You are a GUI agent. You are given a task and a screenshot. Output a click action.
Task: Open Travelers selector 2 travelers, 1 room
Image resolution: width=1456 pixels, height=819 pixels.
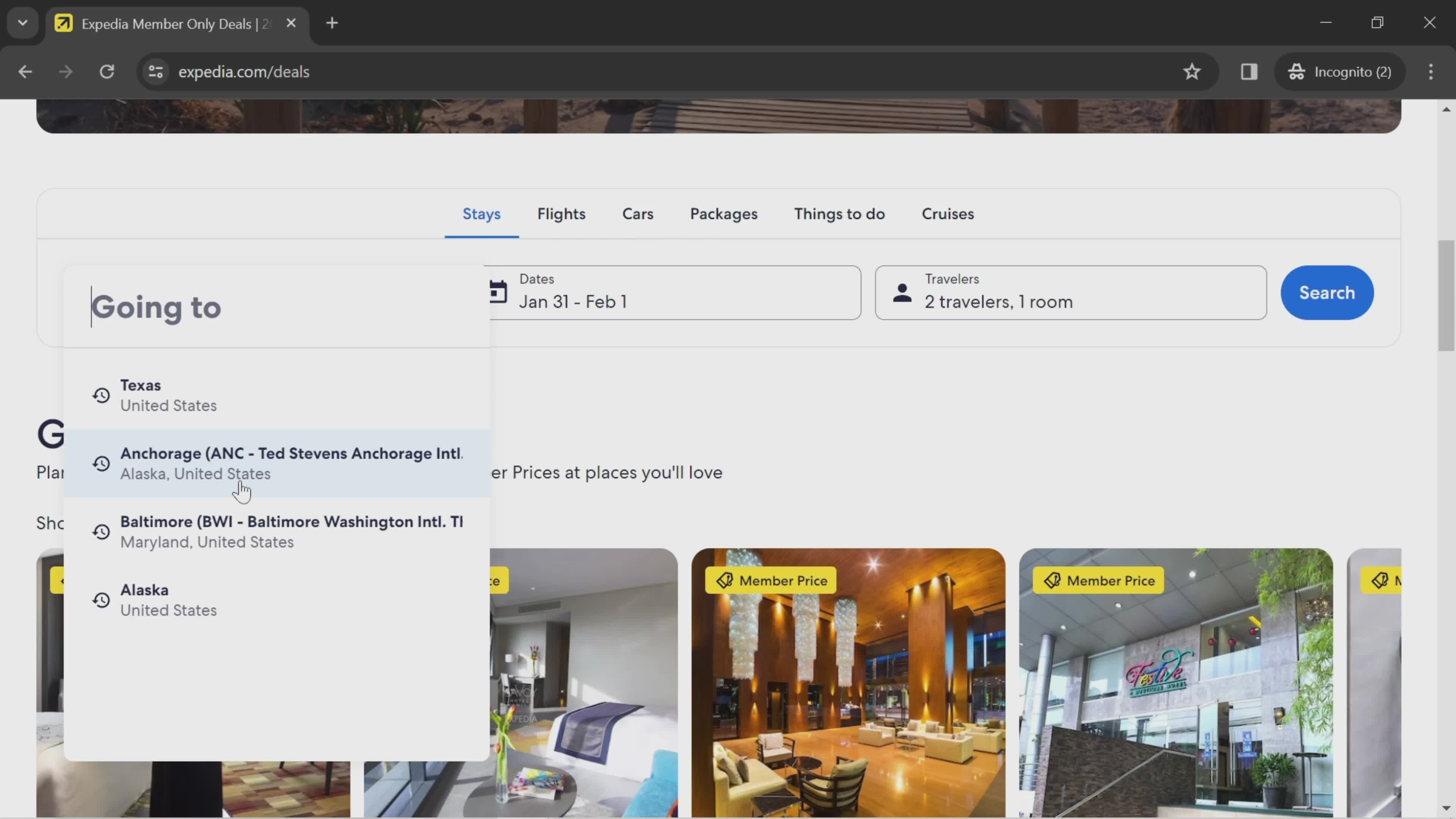(1070, 293)
